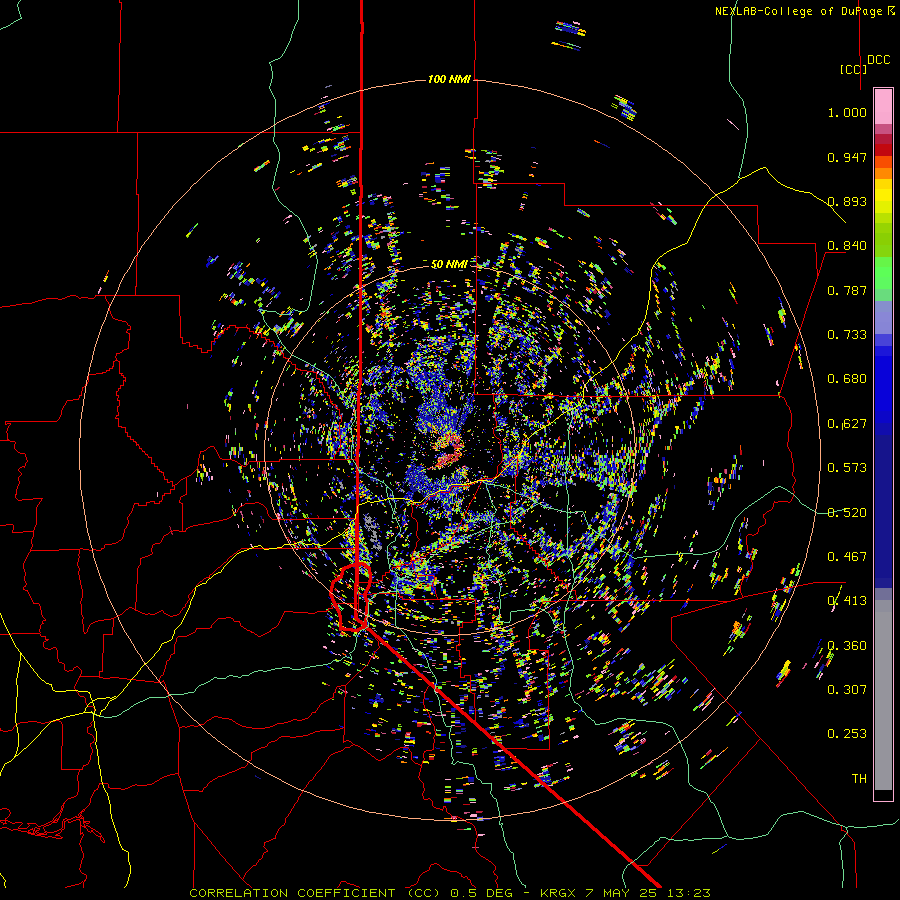Click the 0.893 color scale value
Image resolution: width=900 pixels, height=900 pixels.
[847, 201]
